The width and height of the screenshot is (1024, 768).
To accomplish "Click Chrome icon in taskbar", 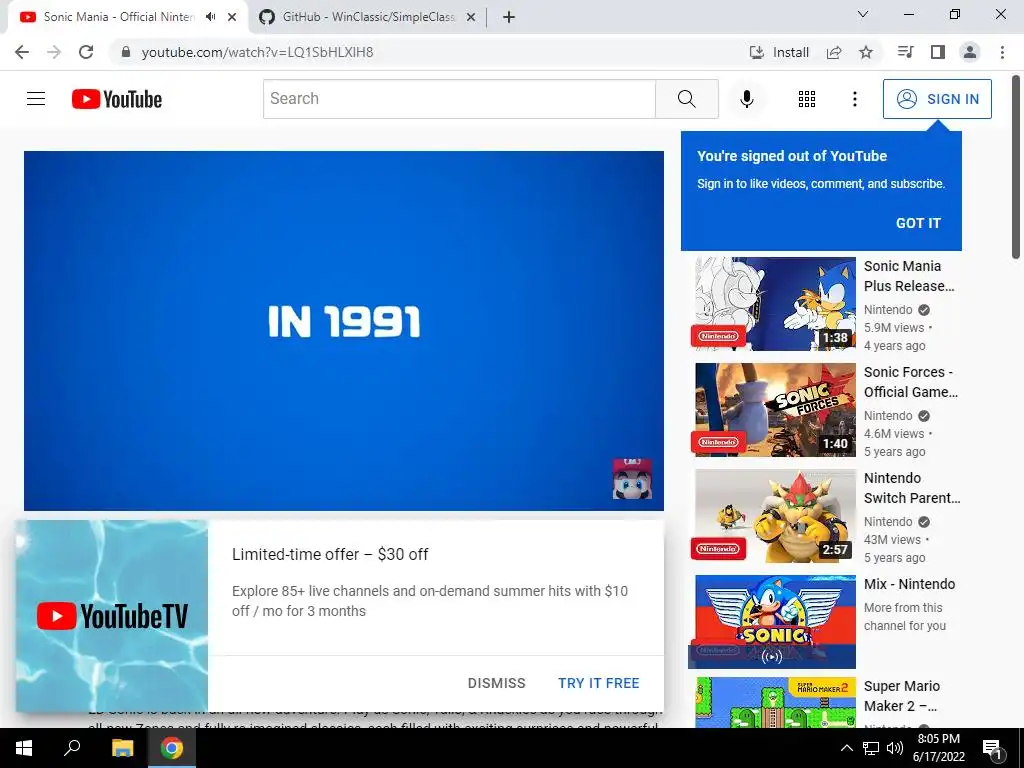I will coord(172,748).
